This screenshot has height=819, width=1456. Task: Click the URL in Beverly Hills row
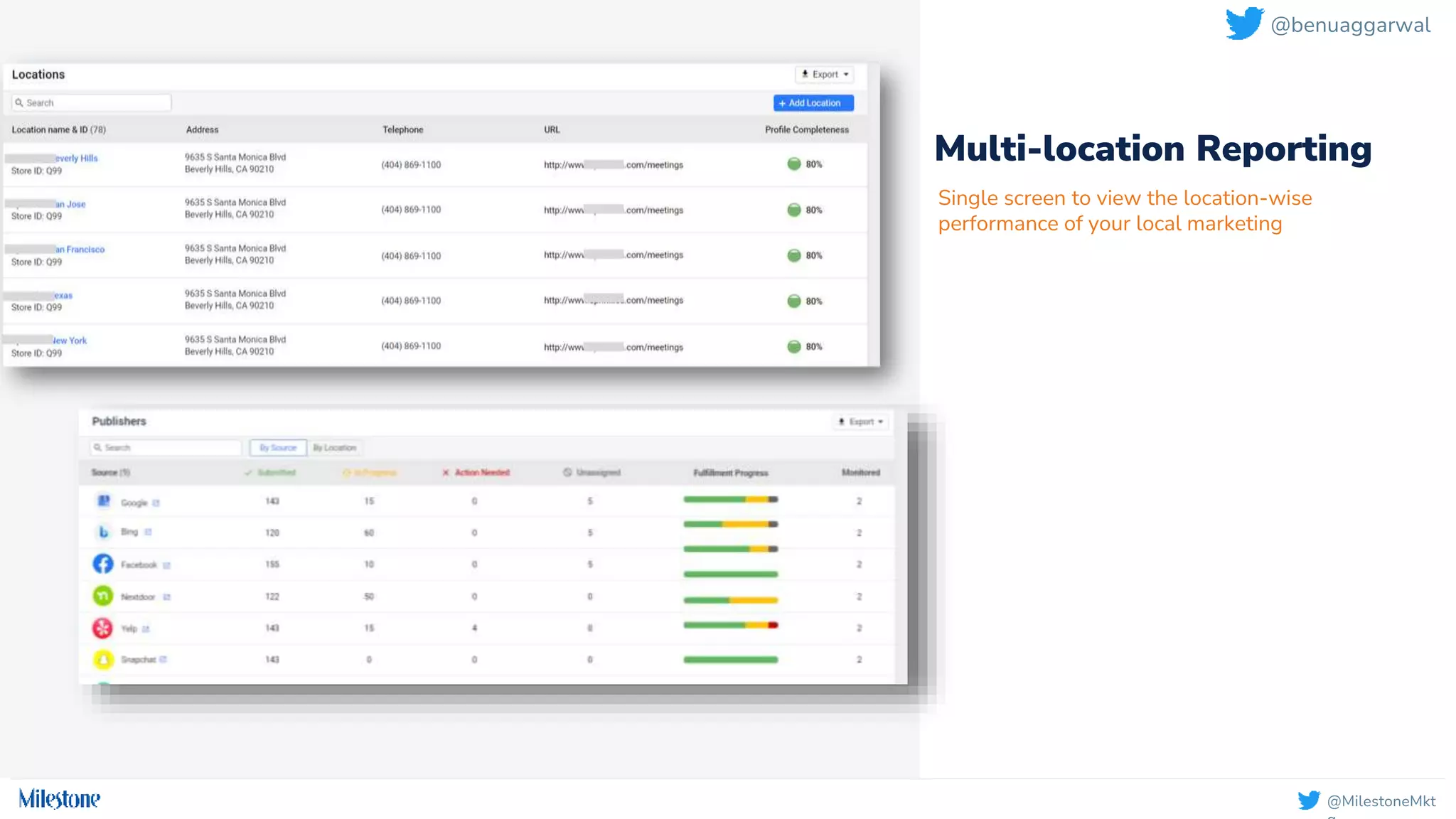613,164
